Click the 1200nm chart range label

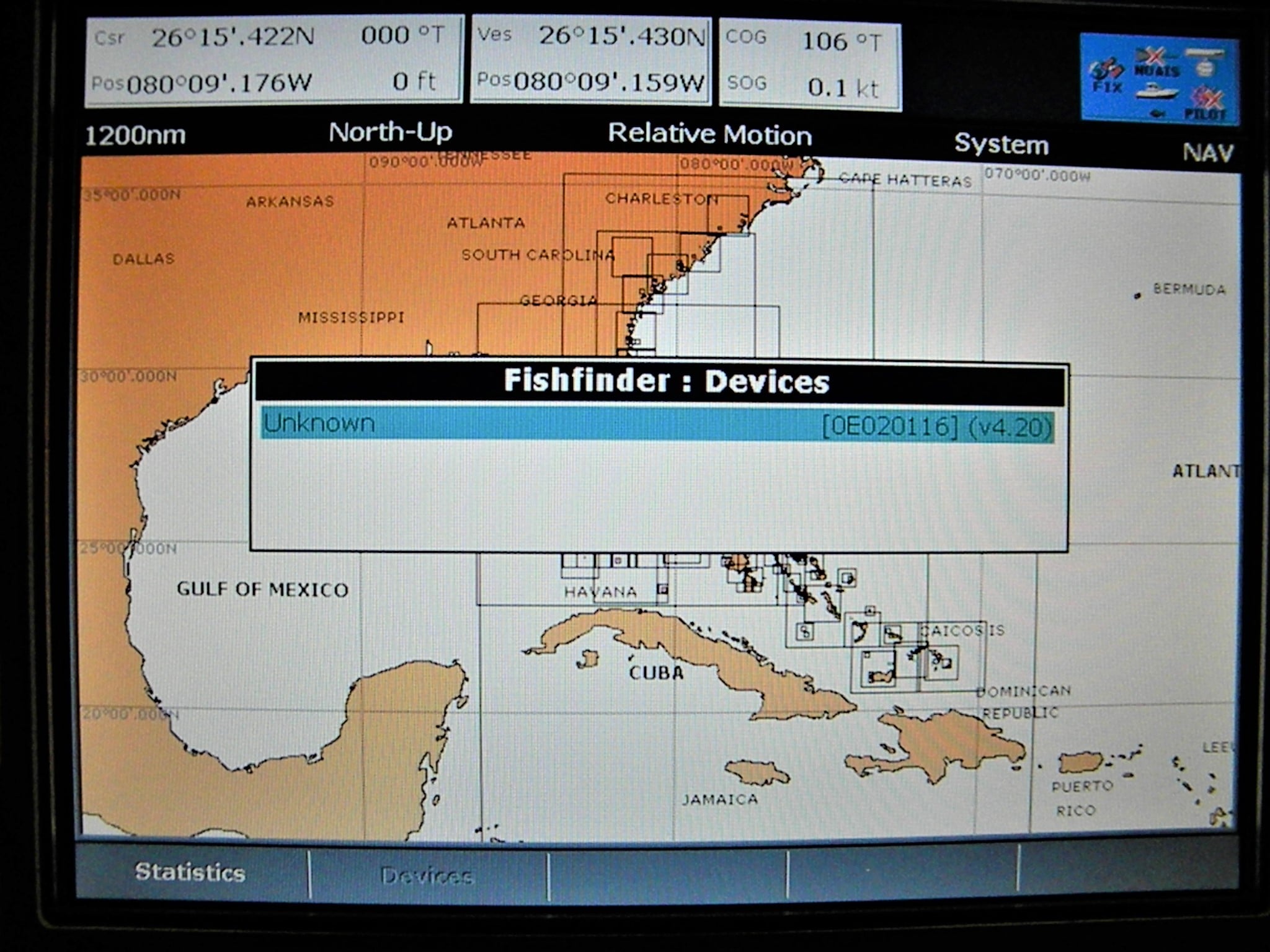[135, 135]
